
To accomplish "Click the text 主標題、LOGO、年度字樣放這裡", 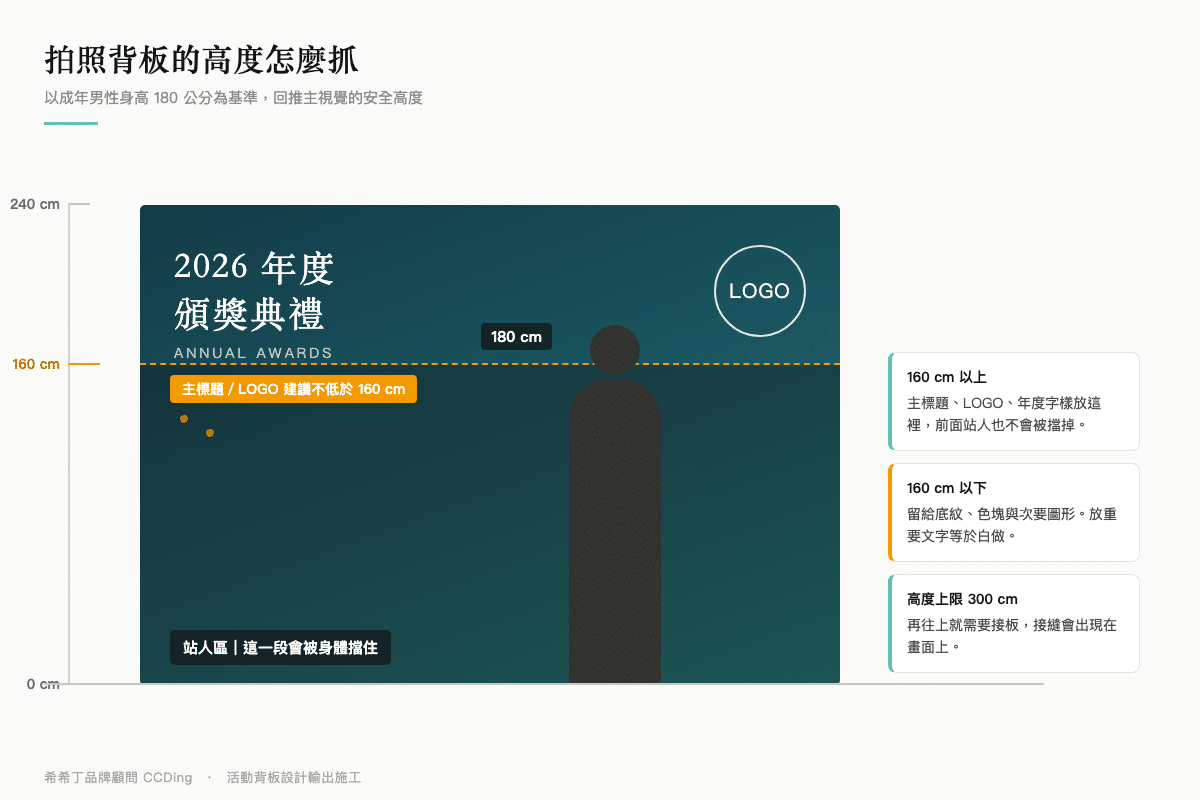I will [1004, 413].
